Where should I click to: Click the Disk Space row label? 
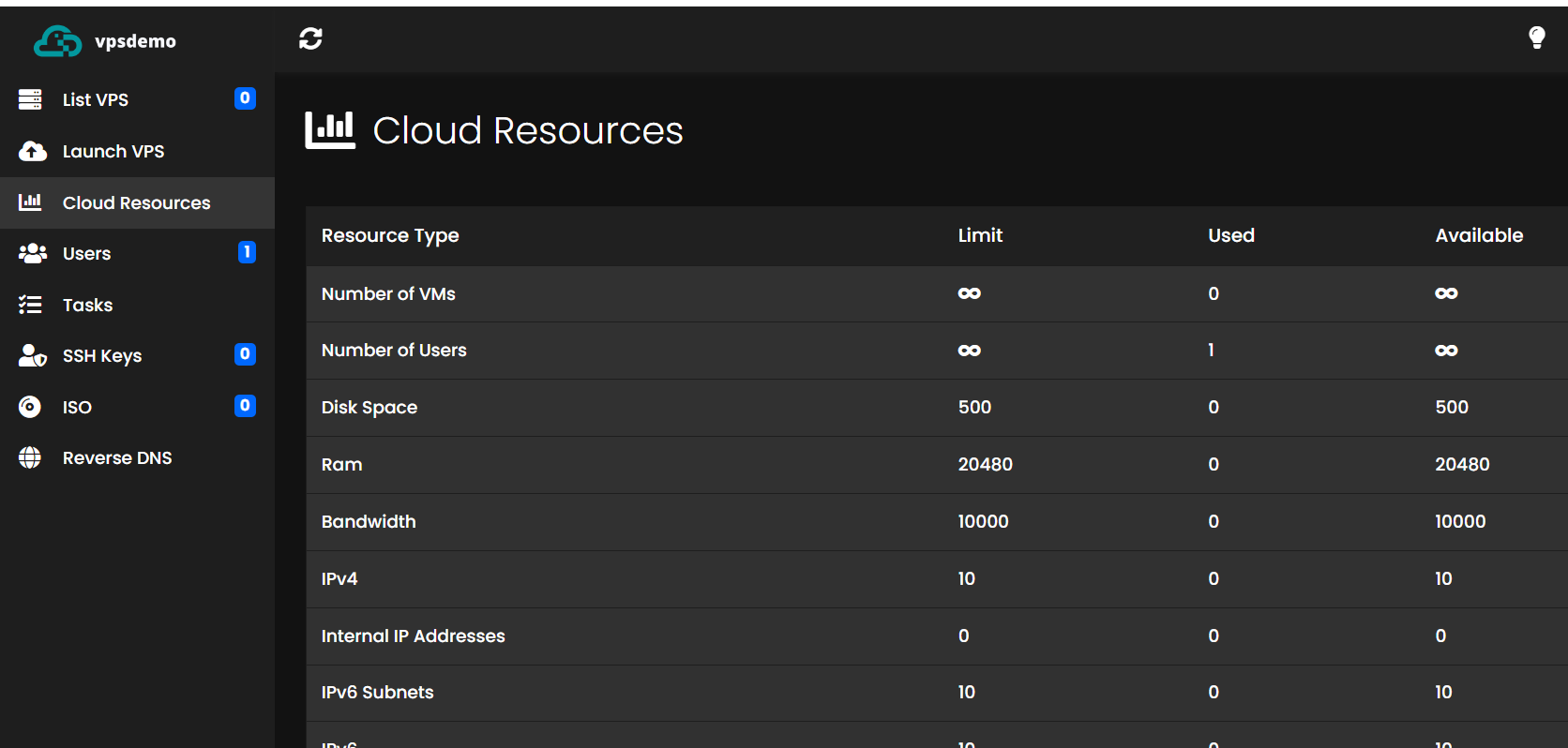(369, 408)
